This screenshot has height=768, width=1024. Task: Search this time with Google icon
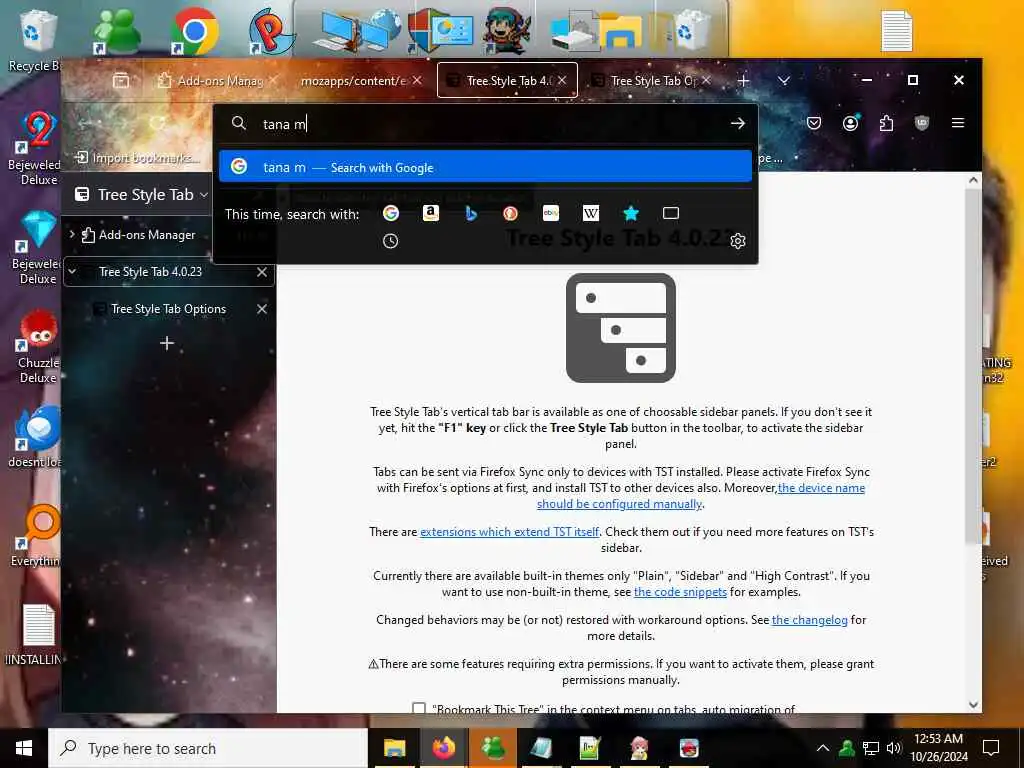[x=391, y=213]
